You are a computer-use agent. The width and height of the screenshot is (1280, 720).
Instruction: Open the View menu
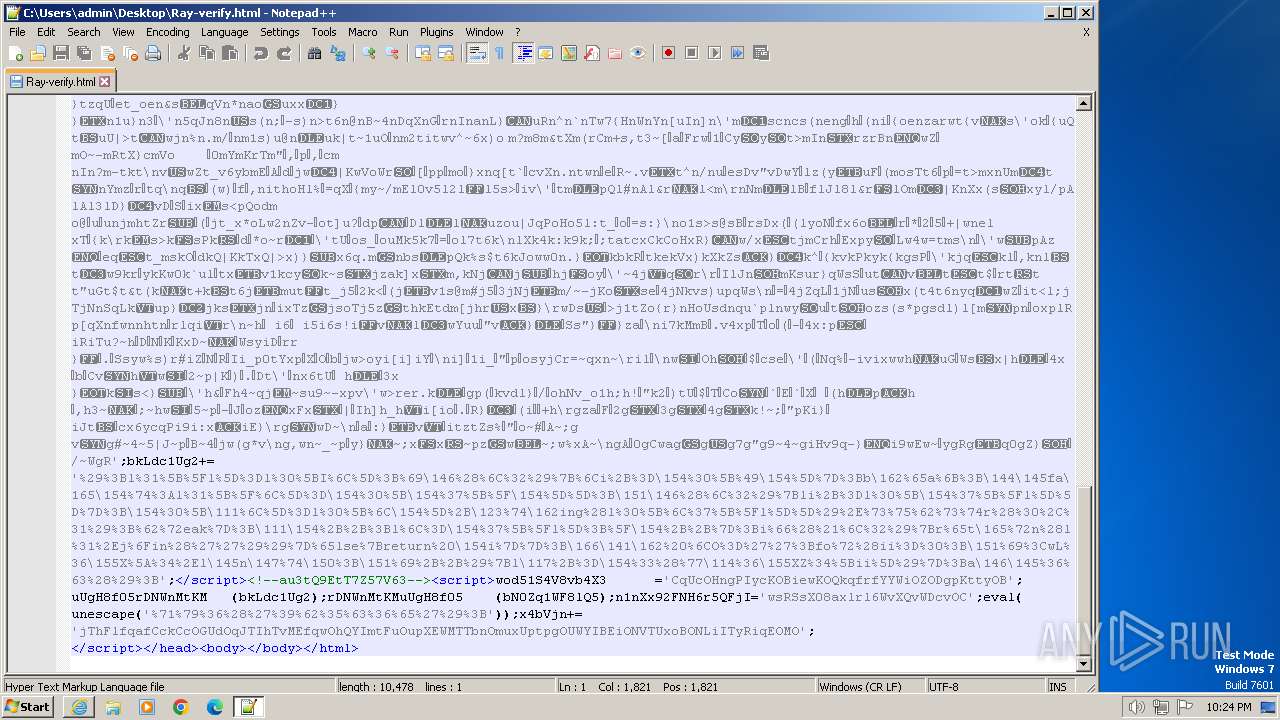coord(124,32)
